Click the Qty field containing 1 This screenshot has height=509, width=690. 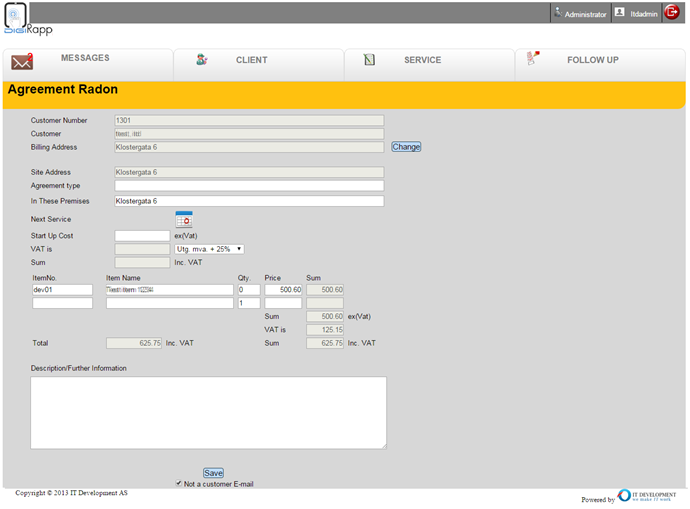(x=249, y=303)
